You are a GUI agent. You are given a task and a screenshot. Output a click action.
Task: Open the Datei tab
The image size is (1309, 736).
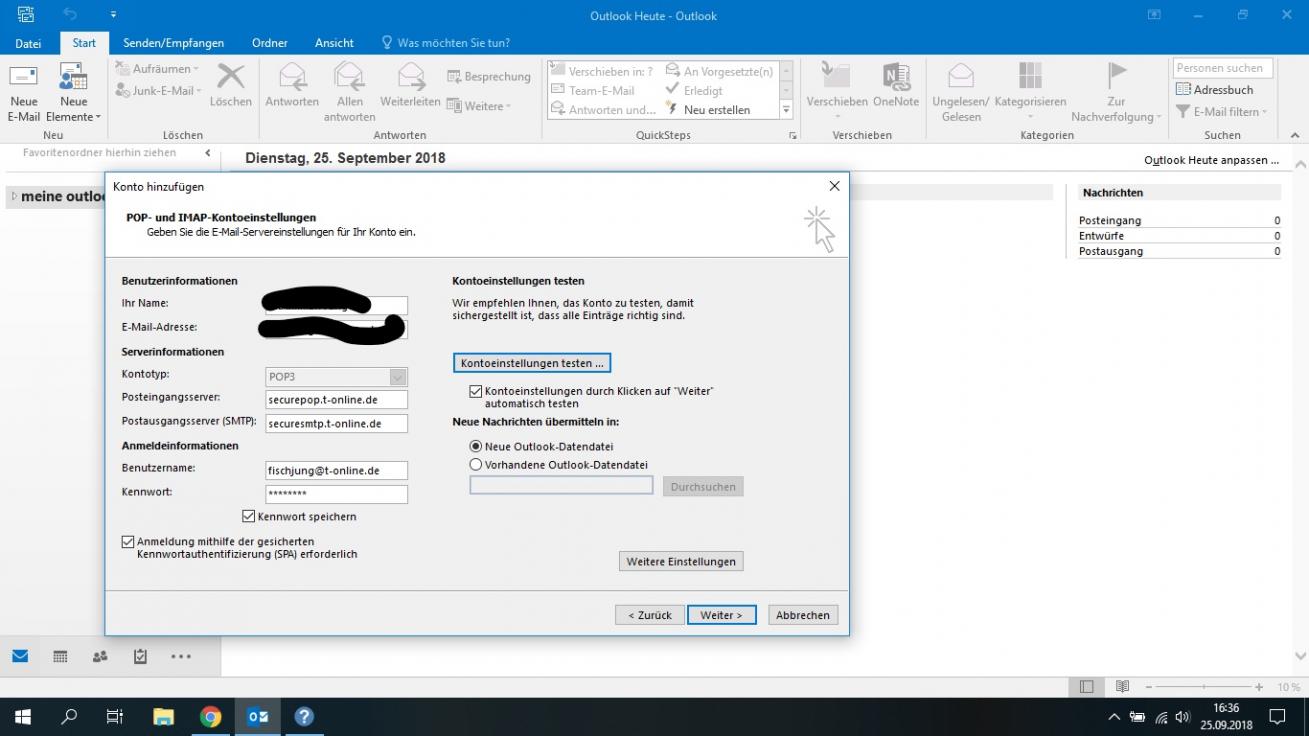point(28,43)
